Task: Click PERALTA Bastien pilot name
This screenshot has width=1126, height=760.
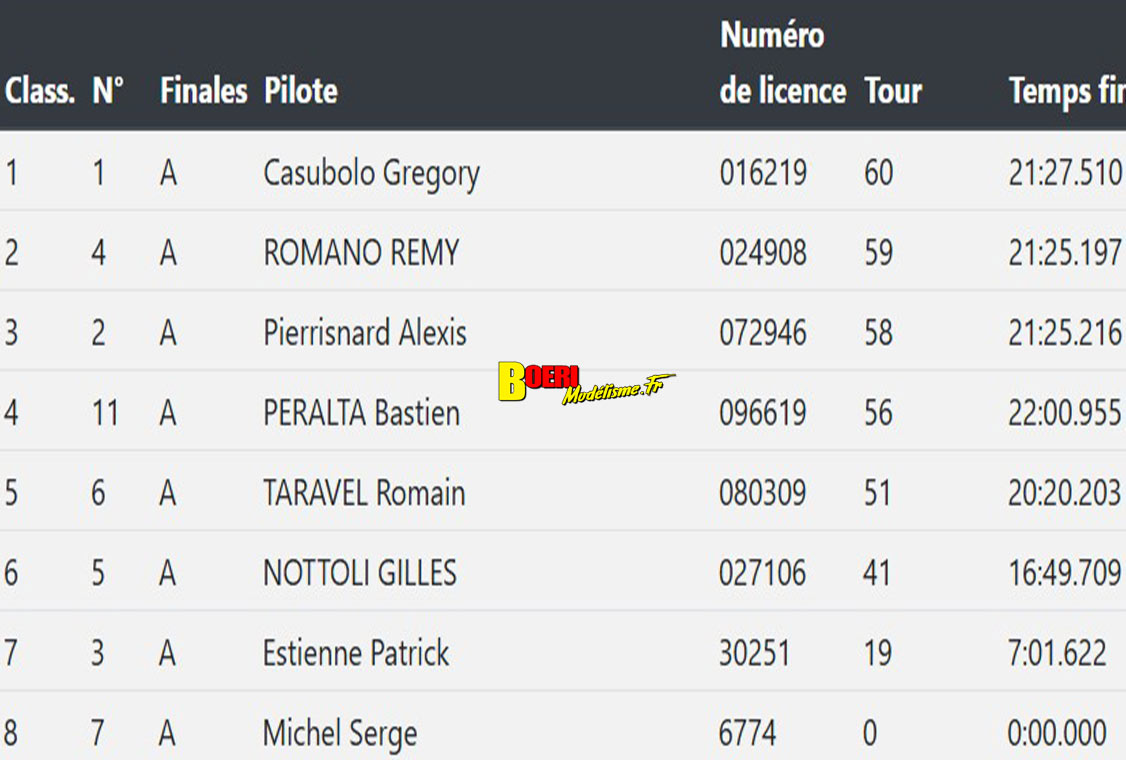Action: click(x=361, y=413)
